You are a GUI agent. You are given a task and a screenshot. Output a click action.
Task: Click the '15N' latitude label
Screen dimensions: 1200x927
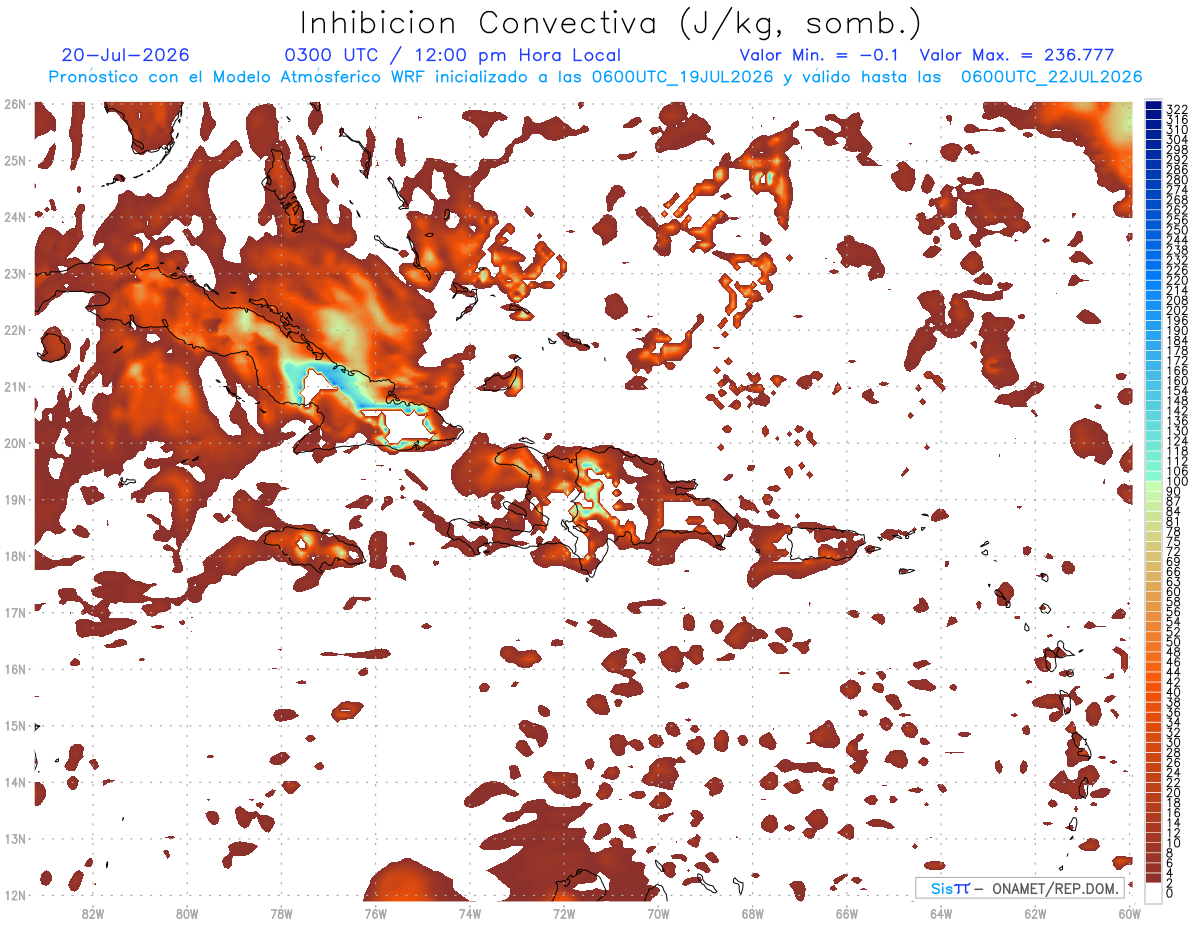click(x=14, y=726)
